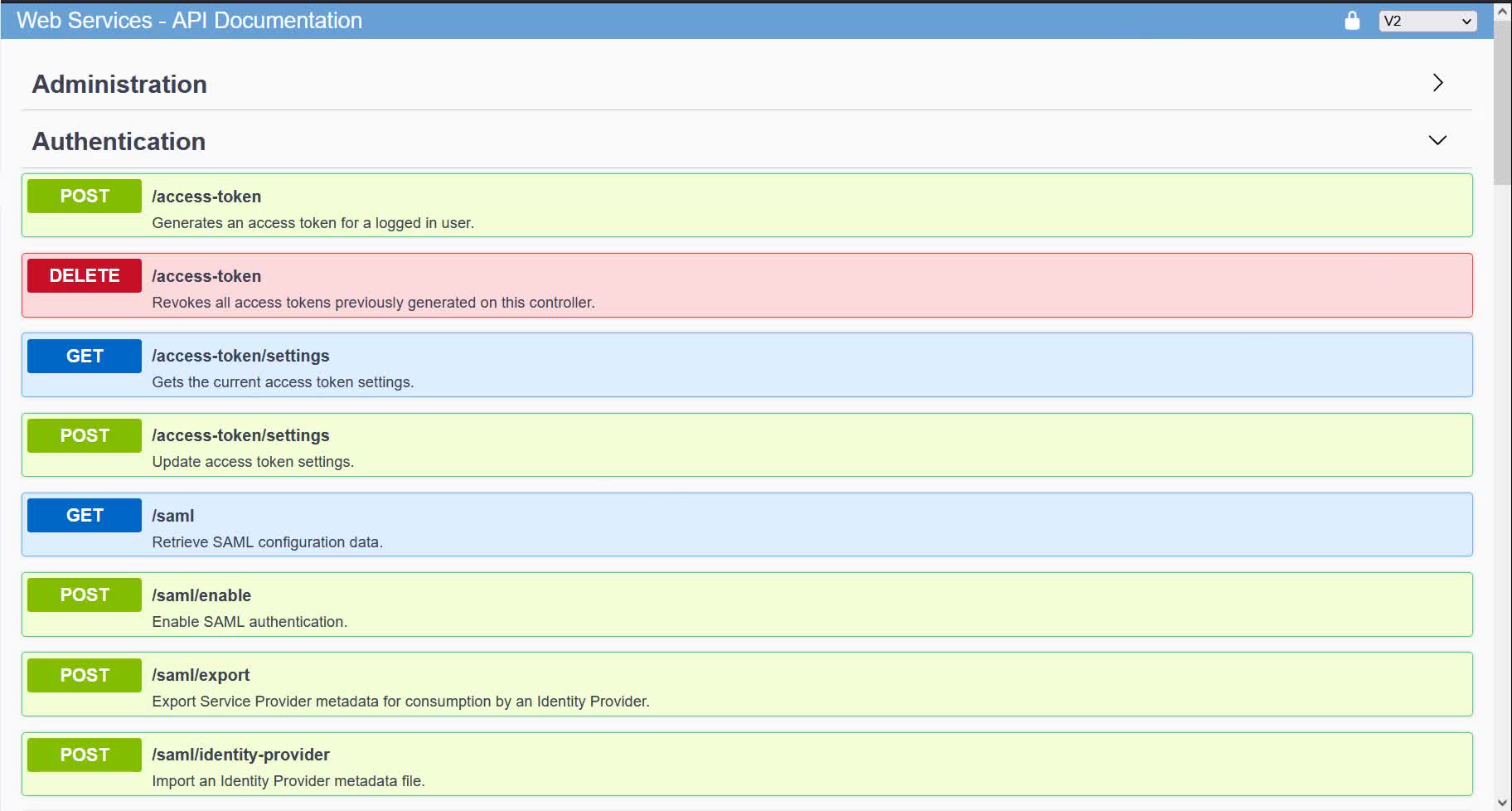This screenshot has width=1512, height=811.
Task: Click the /saml path text
Action: click(x=173, y=516)
